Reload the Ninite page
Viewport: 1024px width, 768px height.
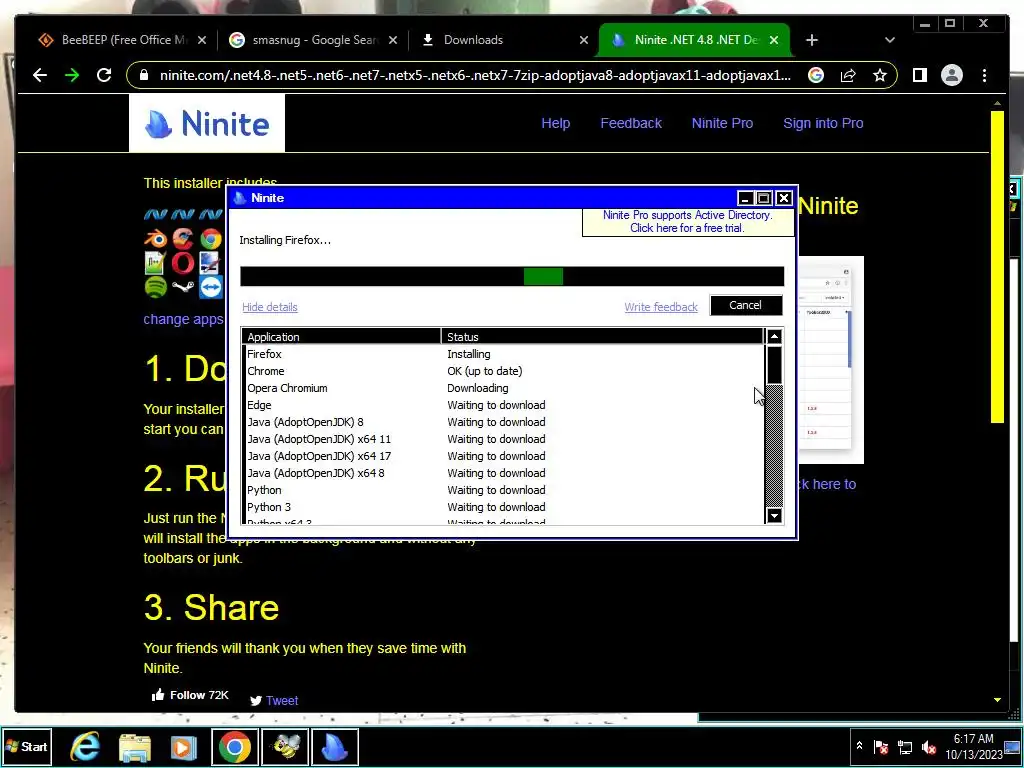tap(104, 75)
